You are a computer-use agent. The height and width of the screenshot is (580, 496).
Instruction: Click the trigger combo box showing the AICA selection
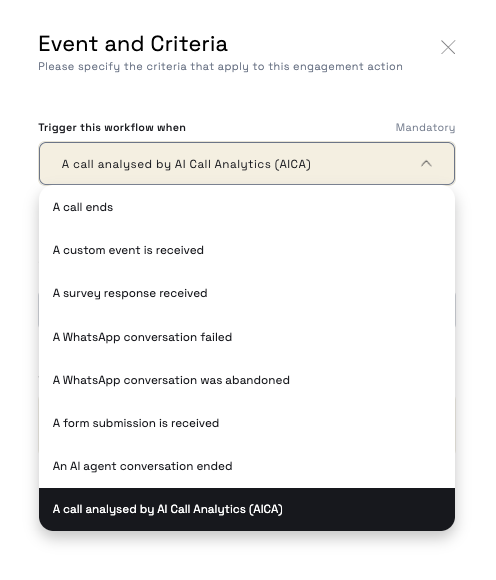point(247,163)
